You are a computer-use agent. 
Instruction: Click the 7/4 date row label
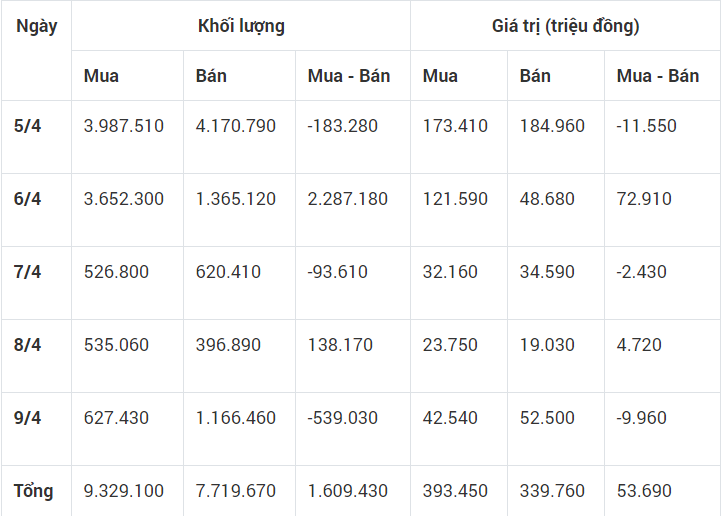click(x=27, y=272)
